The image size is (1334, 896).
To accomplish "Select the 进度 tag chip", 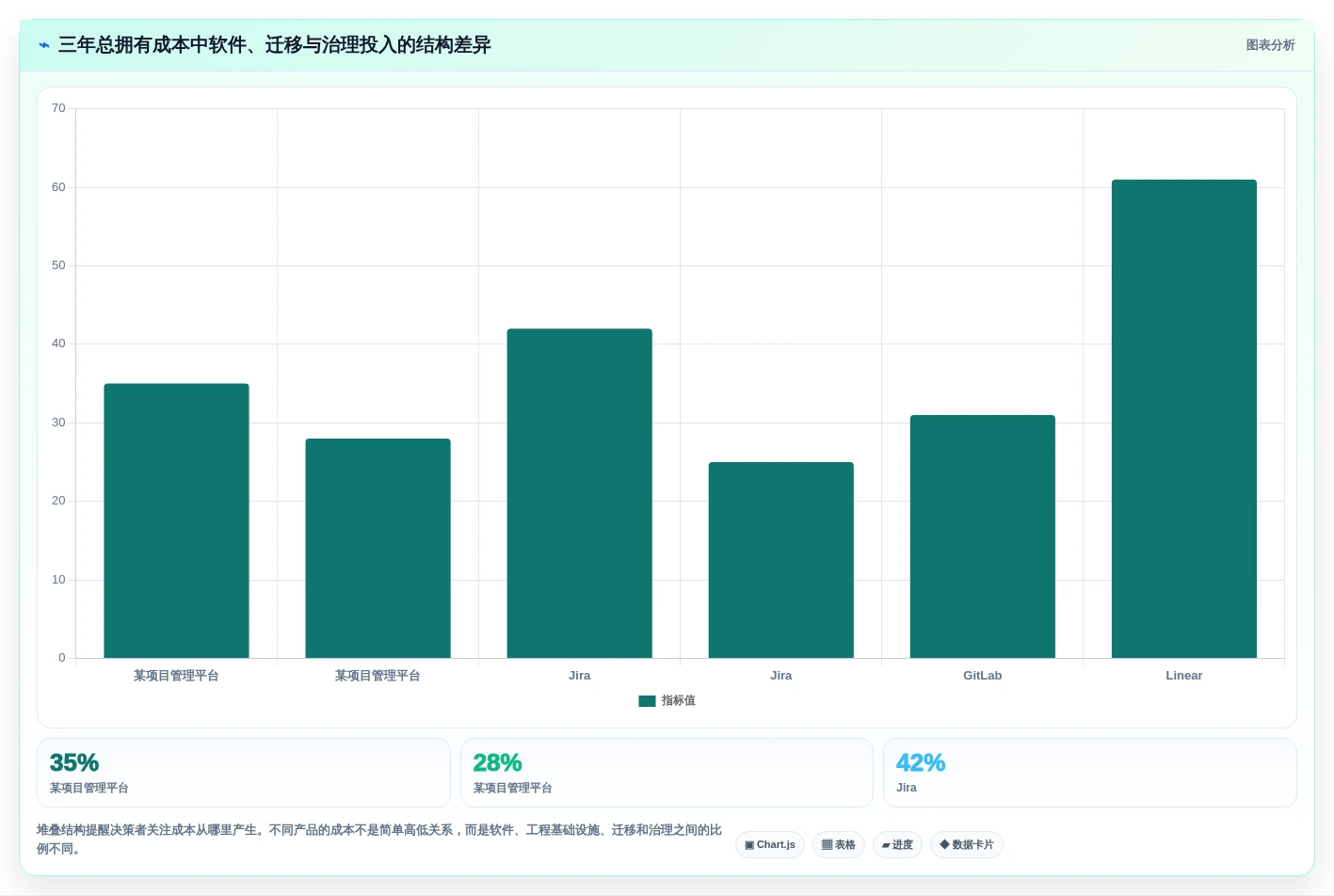I will [x=897, y=845].
